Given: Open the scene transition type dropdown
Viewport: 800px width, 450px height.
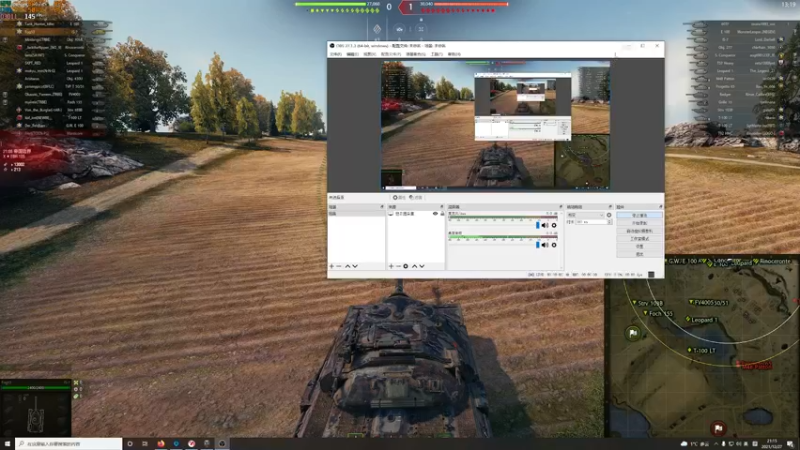Looking at the screenshot, I should 585,215.
